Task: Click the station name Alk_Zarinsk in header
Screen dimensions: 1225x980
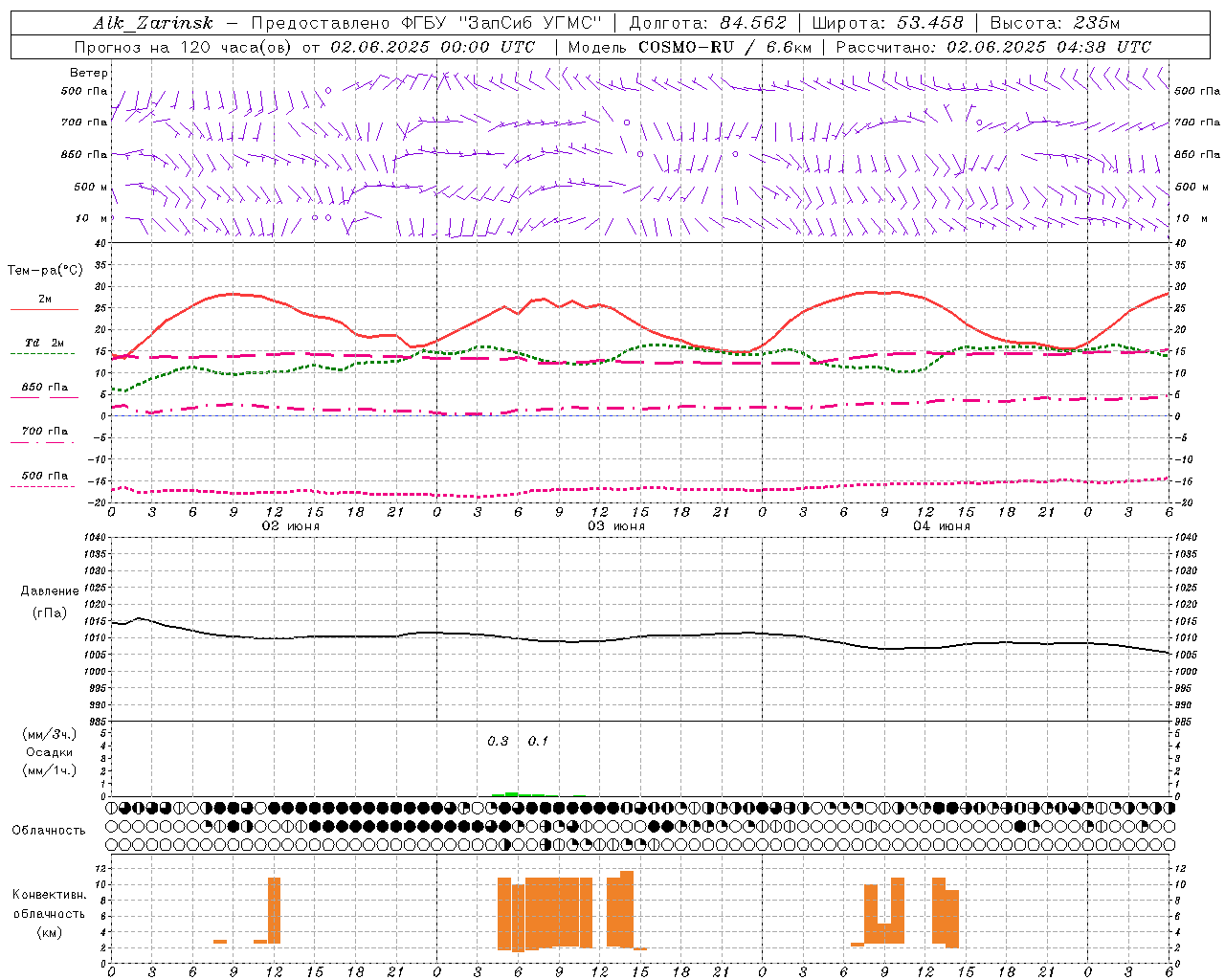Action: (x=153, y=23)
